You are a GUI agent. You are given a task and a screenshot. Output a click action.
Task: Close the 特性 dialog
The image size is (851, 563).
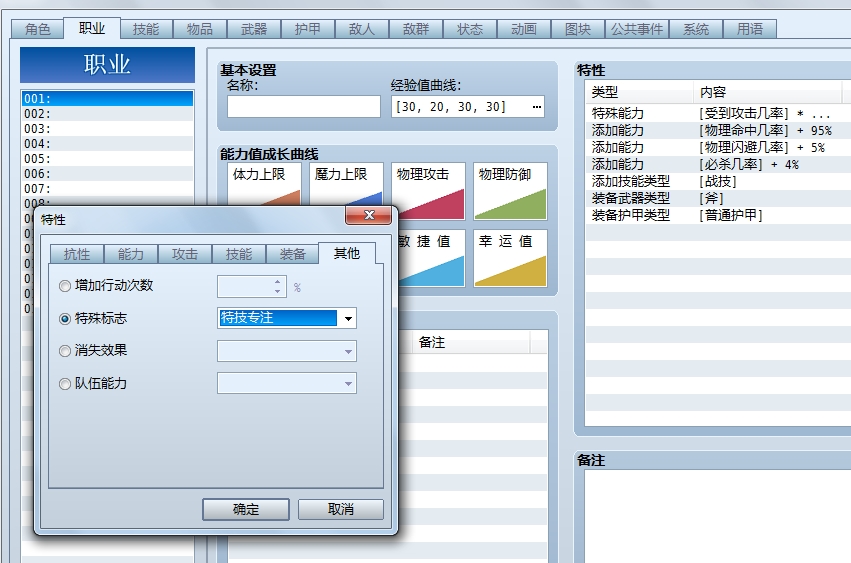click(369, 214)
